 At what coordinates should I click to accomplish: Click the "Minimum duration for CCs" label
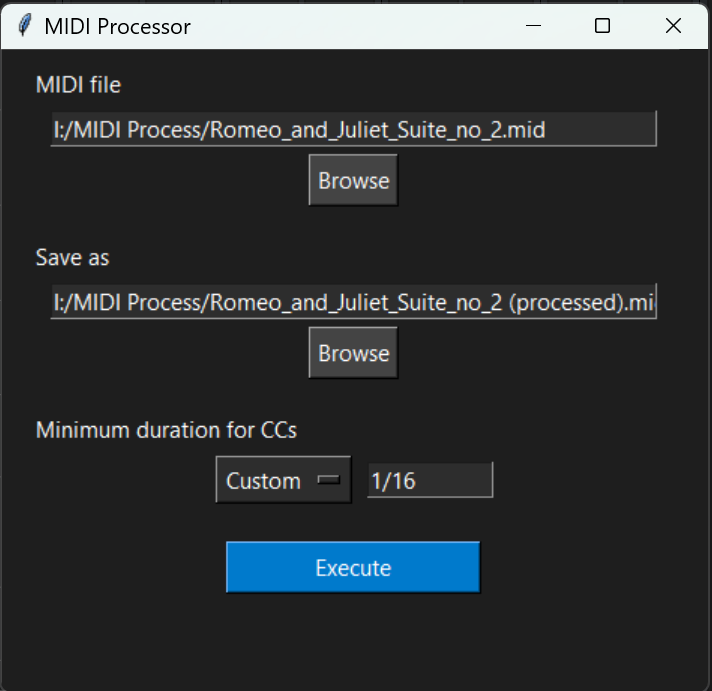click(x=166, y=431)
